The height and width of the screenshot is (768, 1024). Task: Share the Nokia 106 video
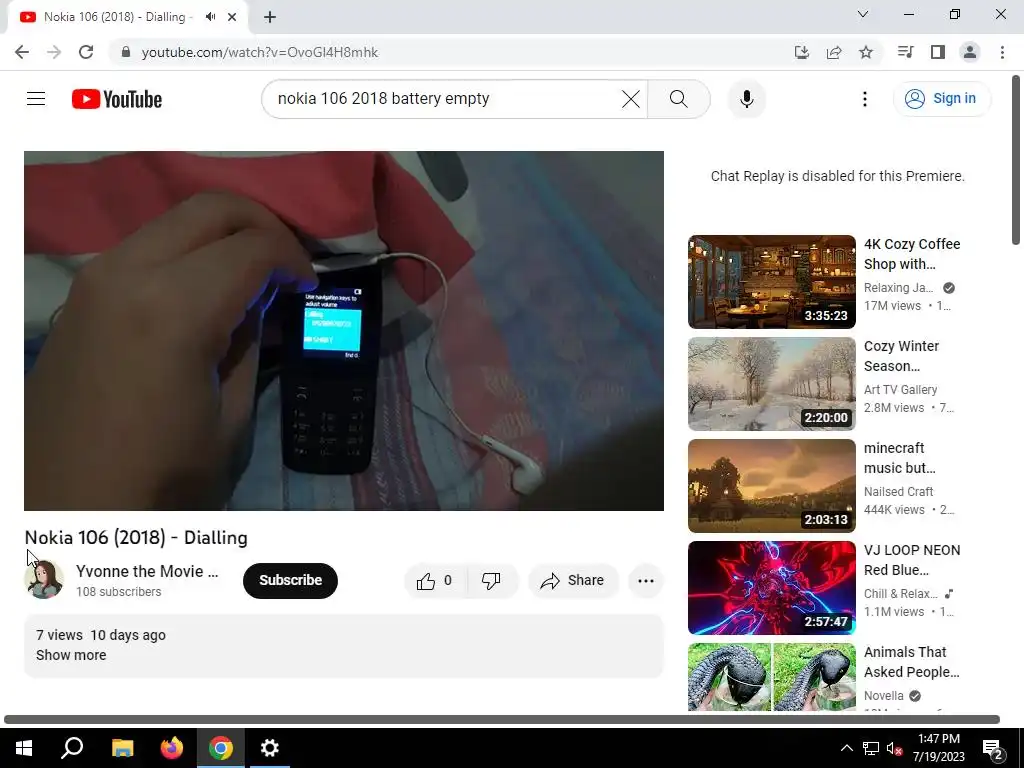pyautogui.click(x=572, y=581)
